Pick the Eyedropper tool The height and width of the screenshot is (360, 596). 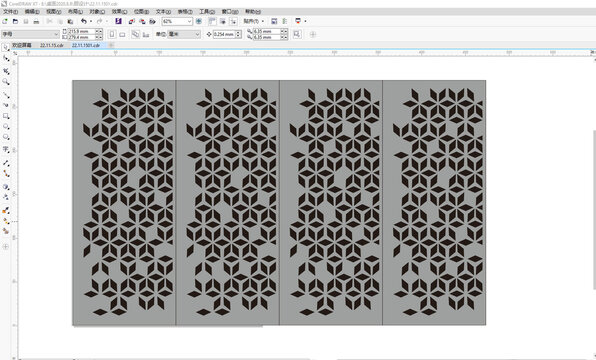click(x=6, y=210)
